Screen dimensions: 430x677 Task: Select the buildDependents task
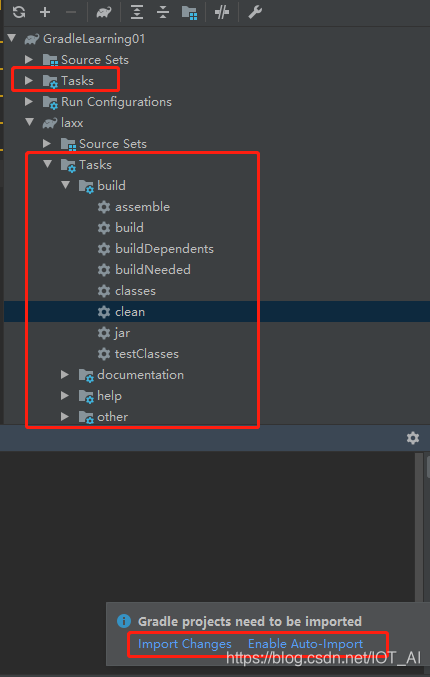(x=164, y=249)
